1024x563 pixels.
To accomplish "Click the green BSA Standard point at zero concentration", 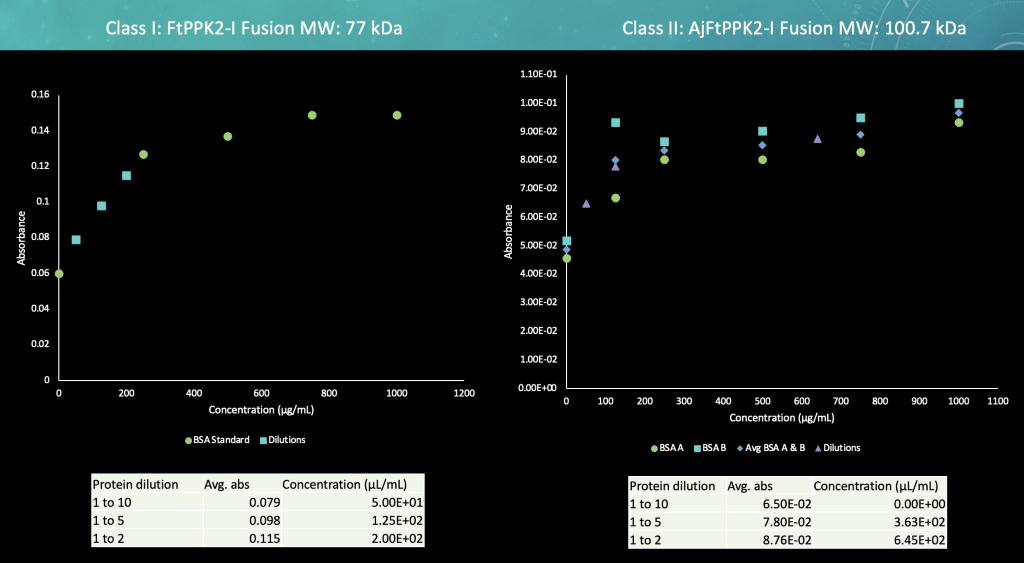I will (x=59, y=274).
